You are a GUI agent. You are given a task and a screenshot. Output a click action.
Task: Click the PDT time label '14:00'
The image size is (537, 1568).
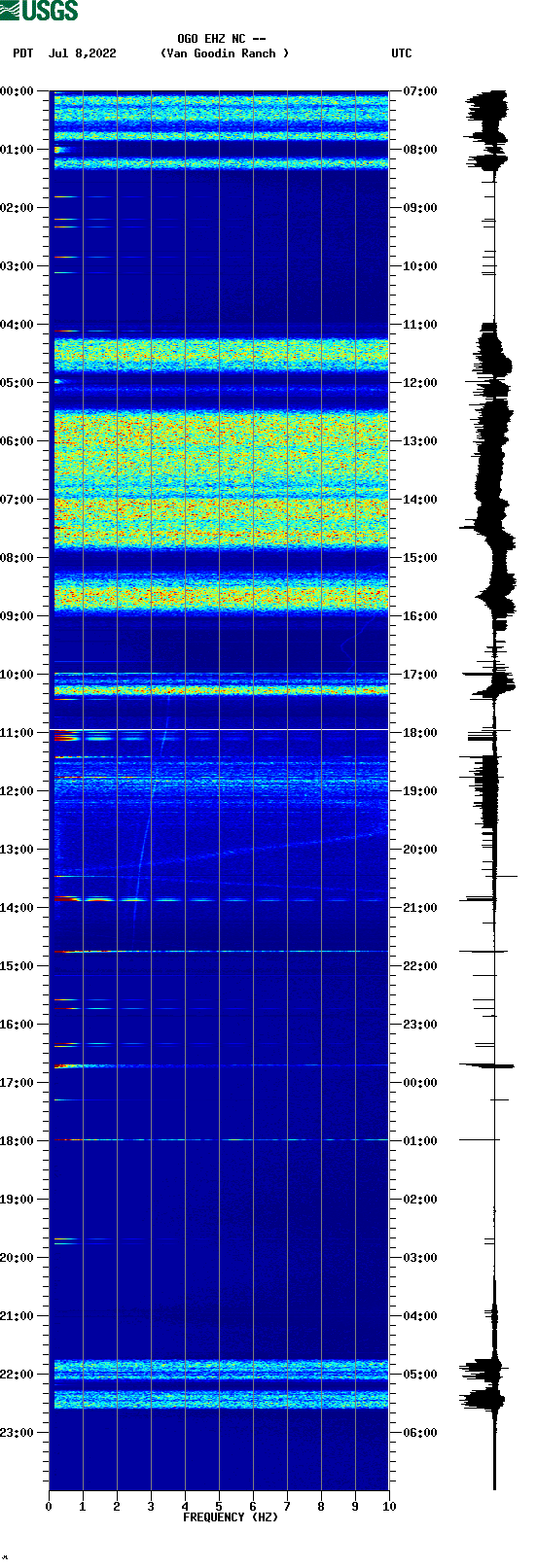[17, 908]
